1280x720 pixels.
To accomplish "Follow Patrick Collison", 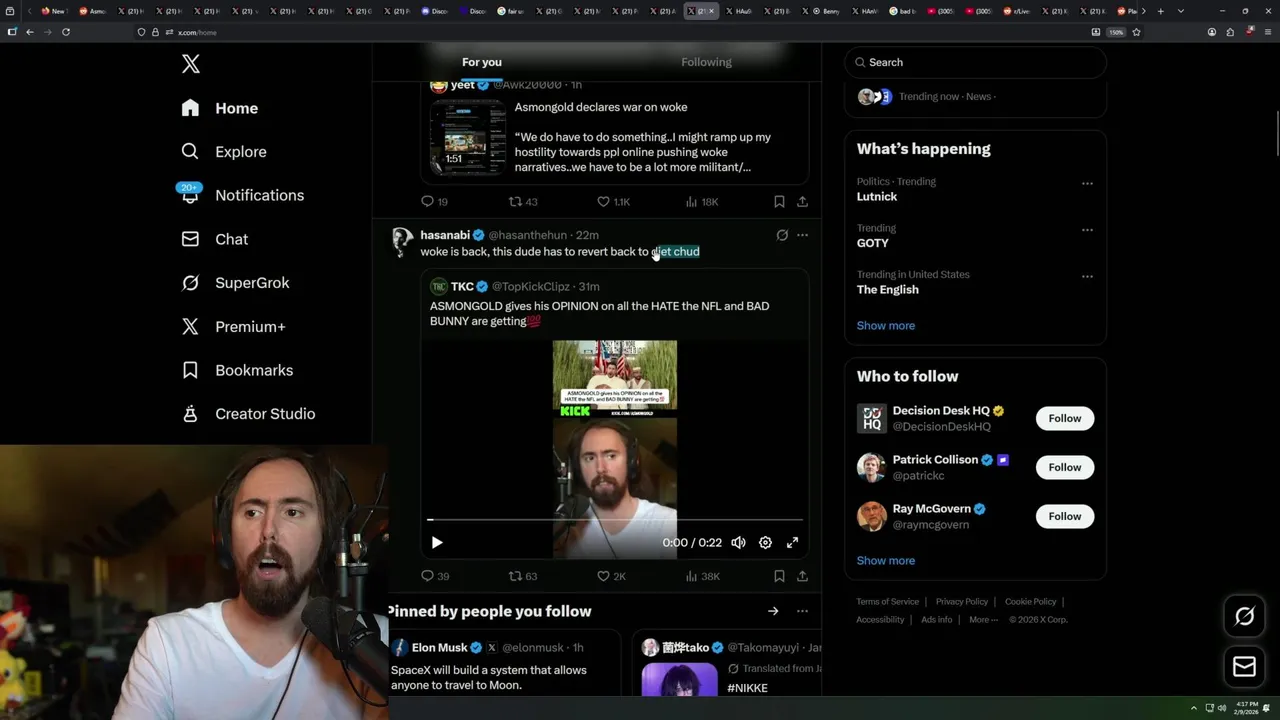I will point(1065,467).
